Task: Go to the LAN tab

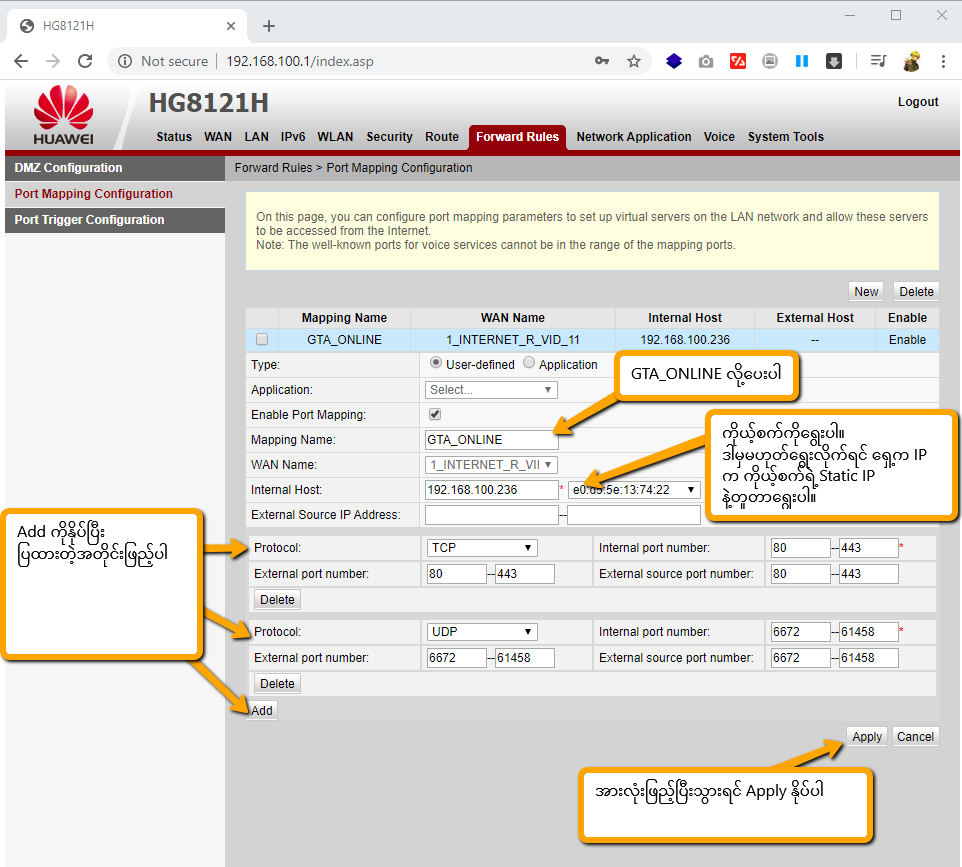Action: (x=256, y=137)
